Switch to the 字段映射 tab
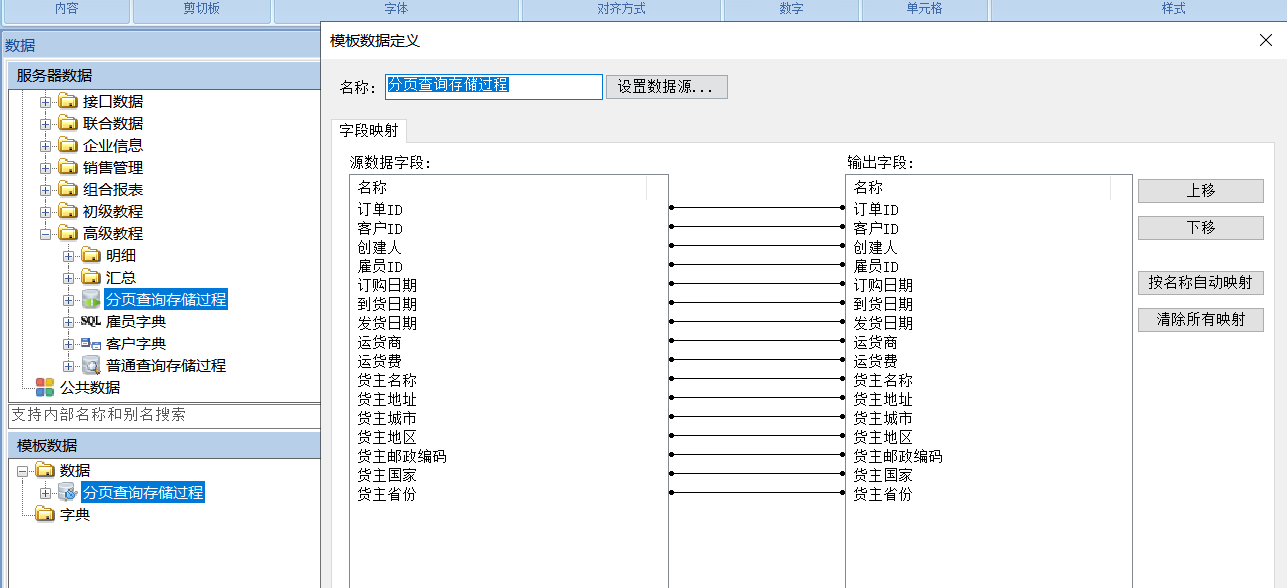Viewport: 1287px width, 588px height. (368, 131)
